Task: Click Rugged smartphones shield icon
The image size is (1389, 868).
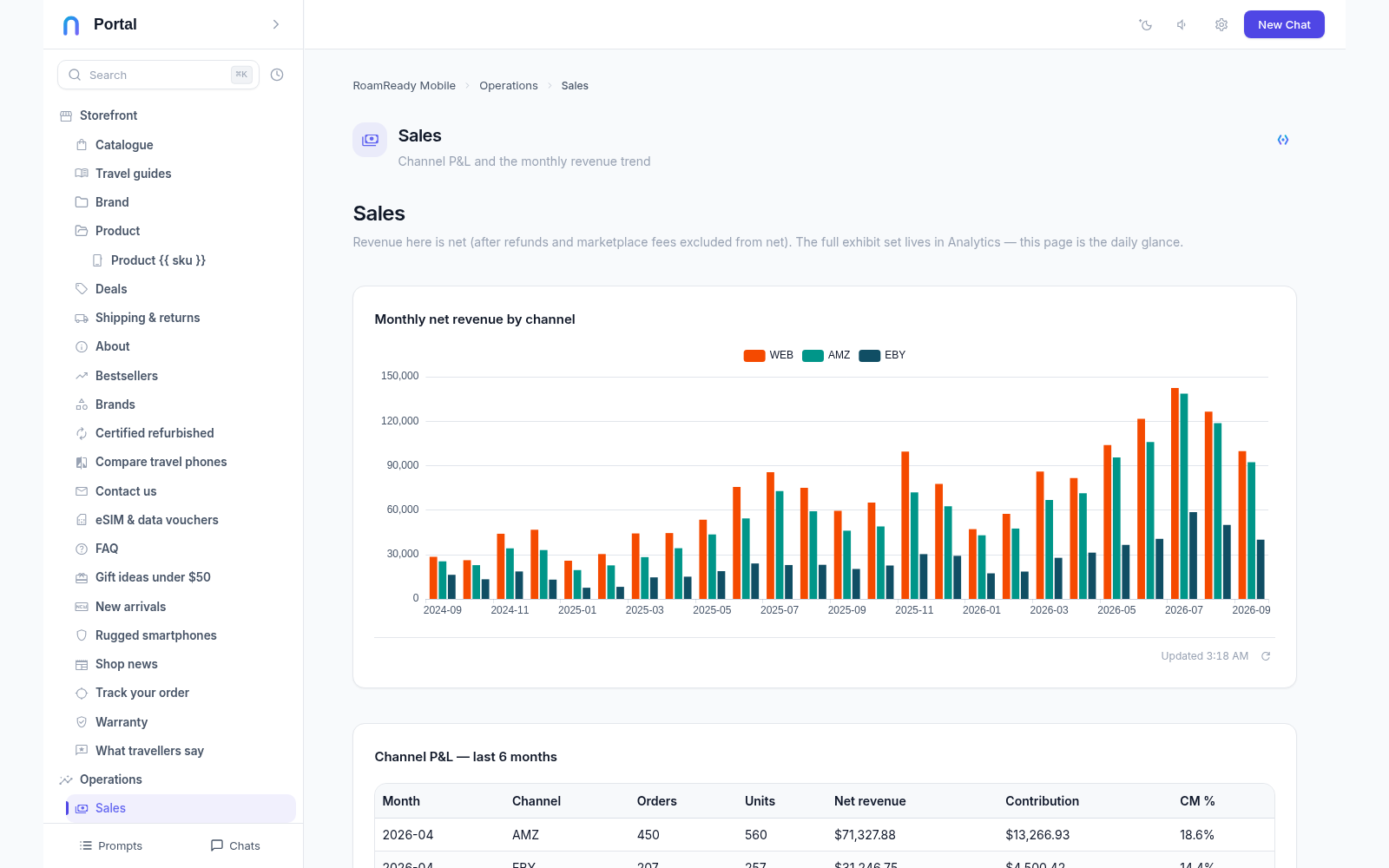Action: coord(82,635)
